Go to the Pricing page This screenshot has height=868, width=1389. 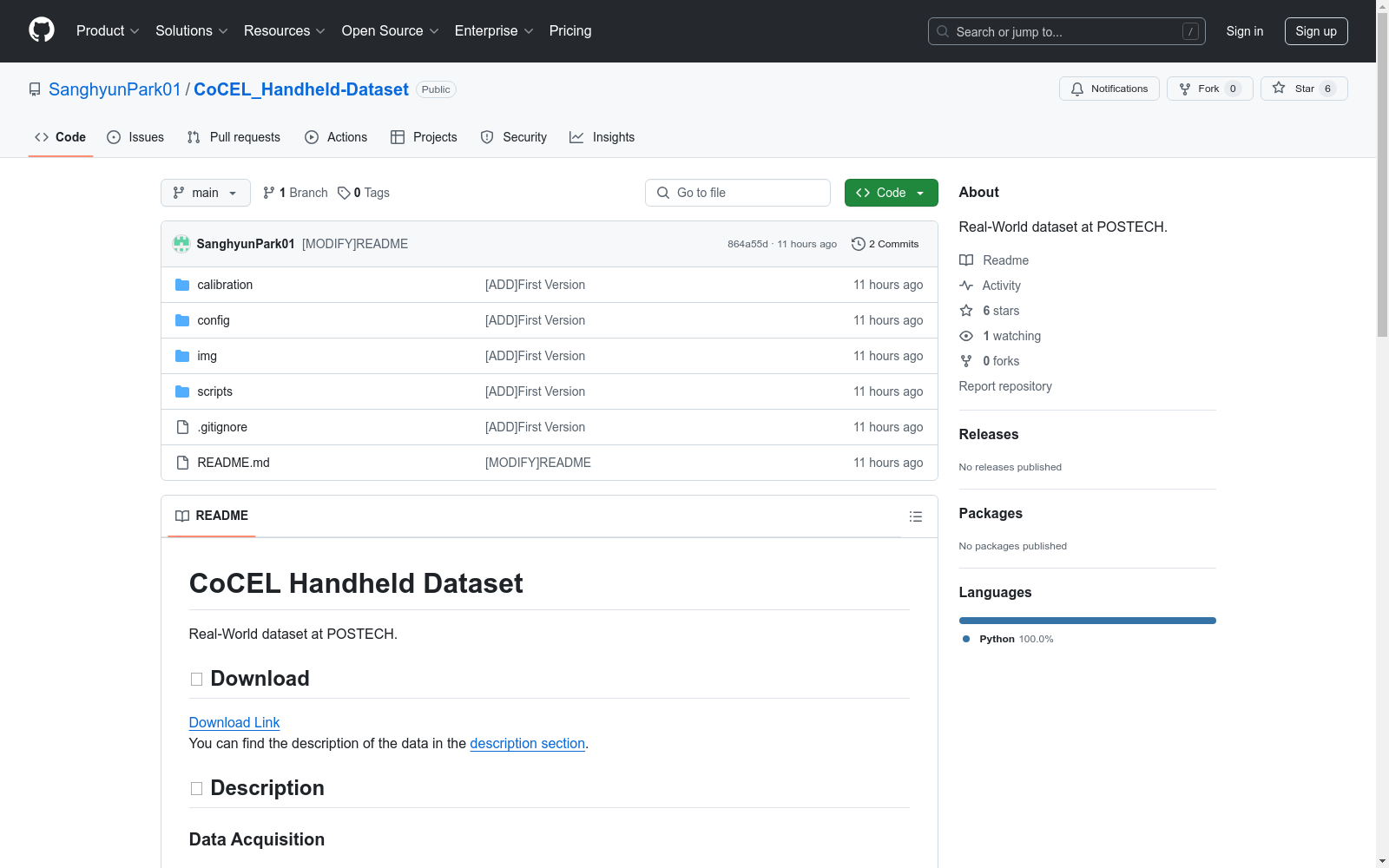[570, 31]
